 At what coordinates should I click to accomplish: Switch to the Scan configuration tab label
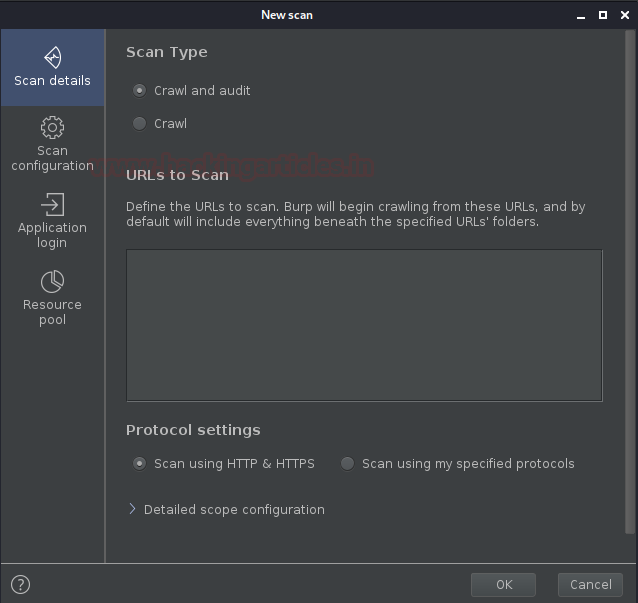52,158
